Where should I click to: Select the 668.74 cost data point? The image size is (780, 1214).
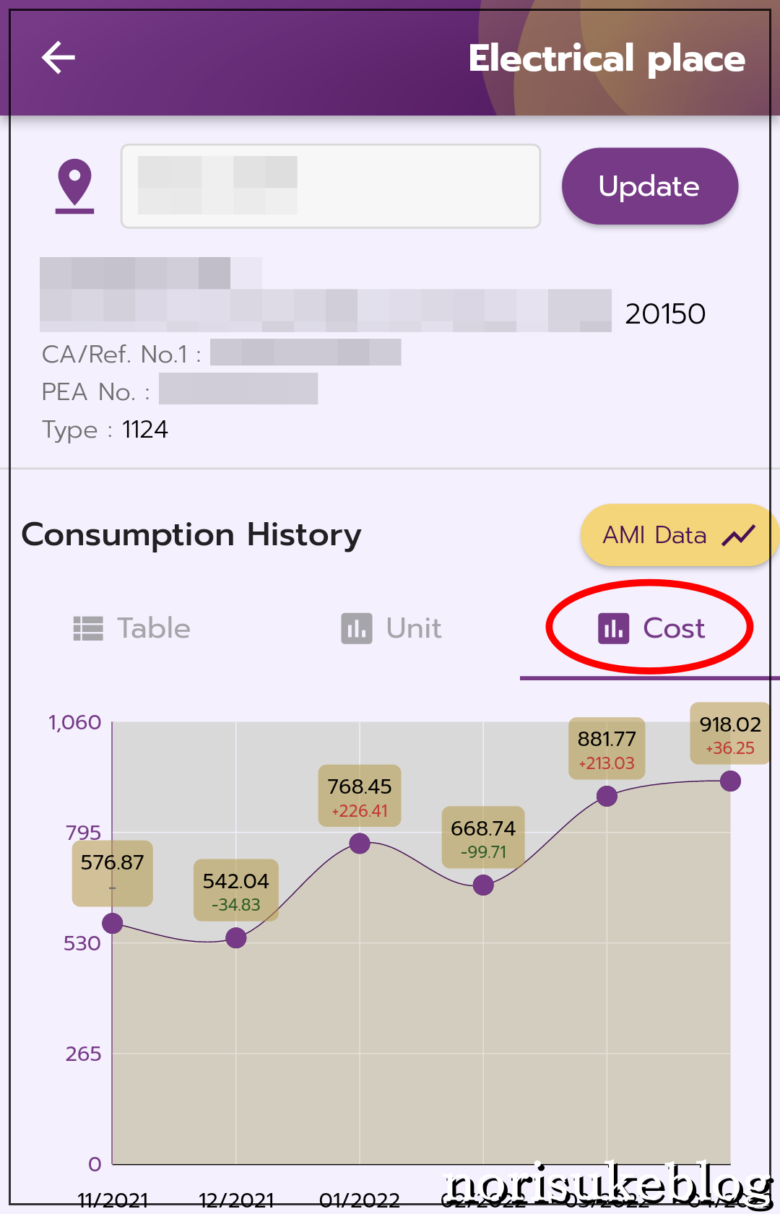483,885
